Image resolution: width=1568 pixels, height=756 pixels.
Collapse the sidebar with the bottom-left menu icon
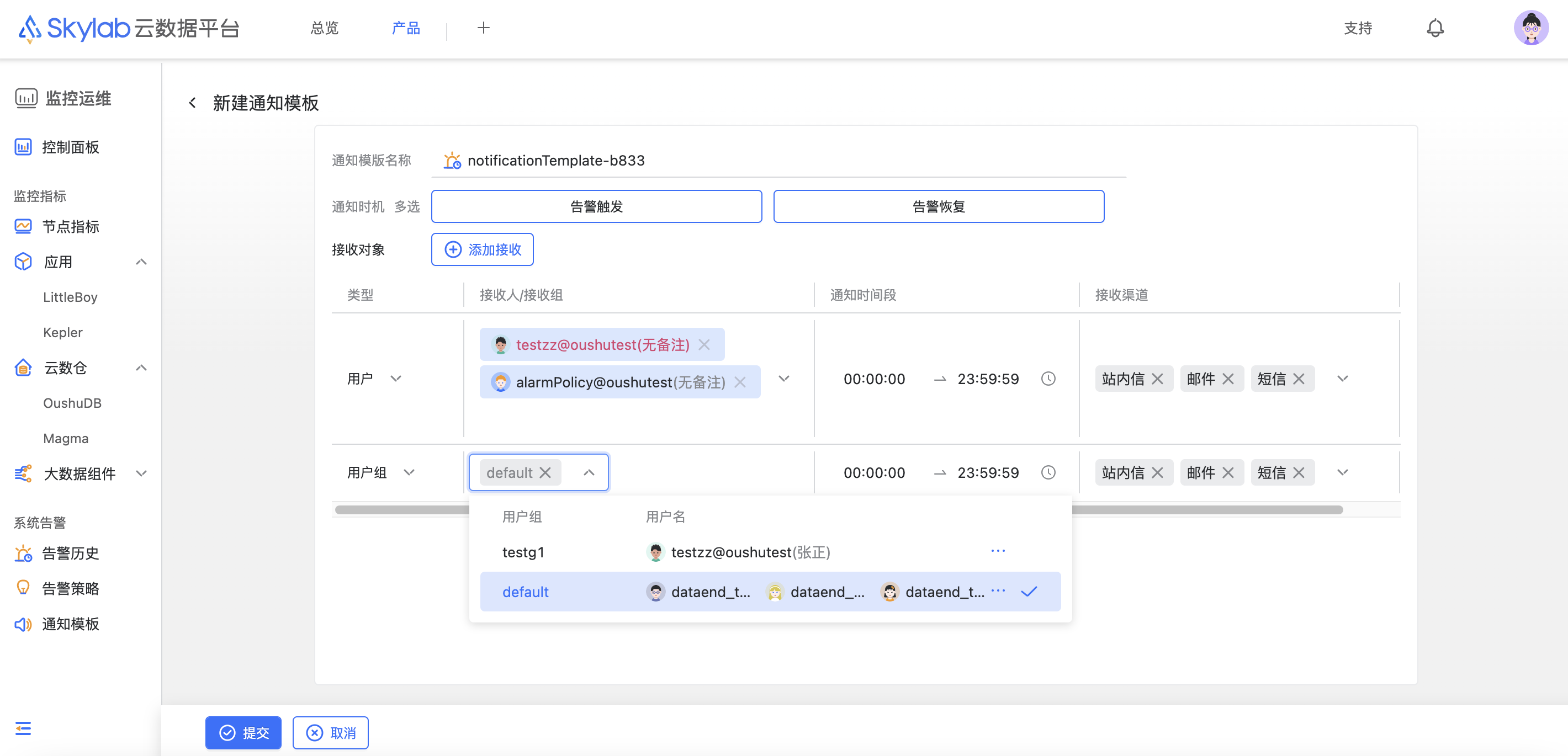click(23, 728)
